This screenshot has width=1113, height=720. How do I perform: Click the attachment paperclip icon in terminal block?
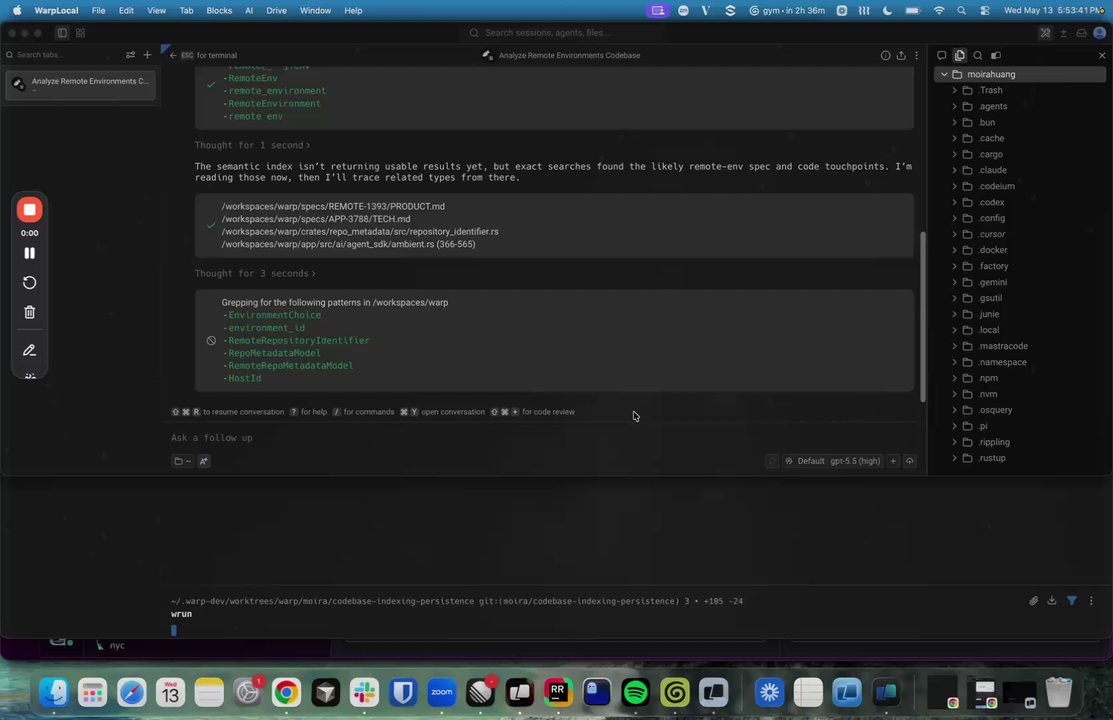click(x=1034, y=601)
